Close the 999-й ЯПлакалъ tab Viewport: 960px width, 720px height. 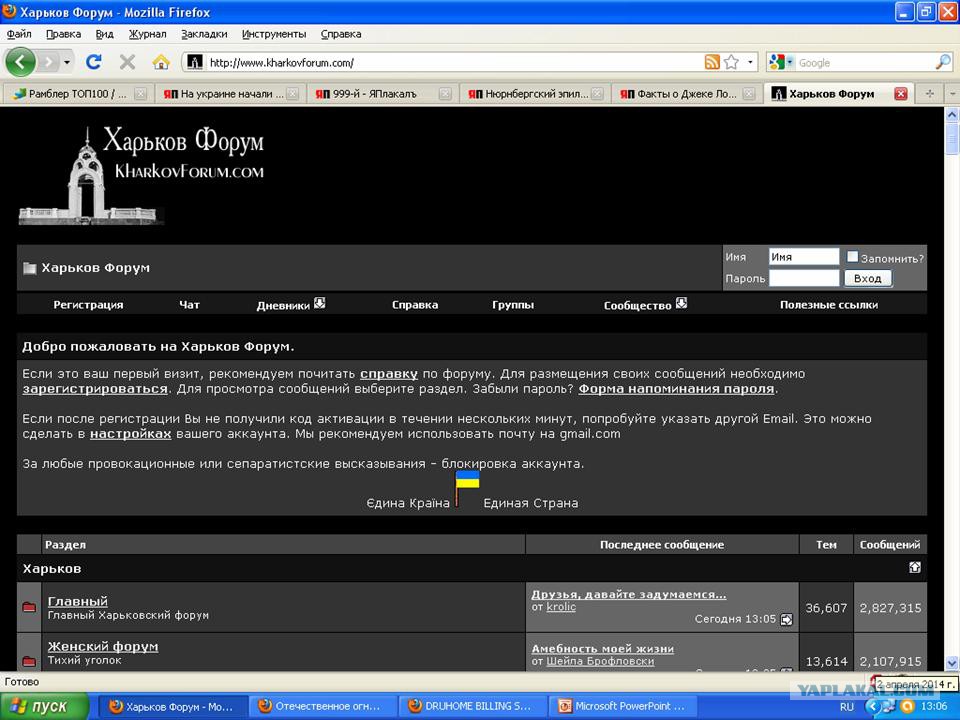tap(445, 94)
